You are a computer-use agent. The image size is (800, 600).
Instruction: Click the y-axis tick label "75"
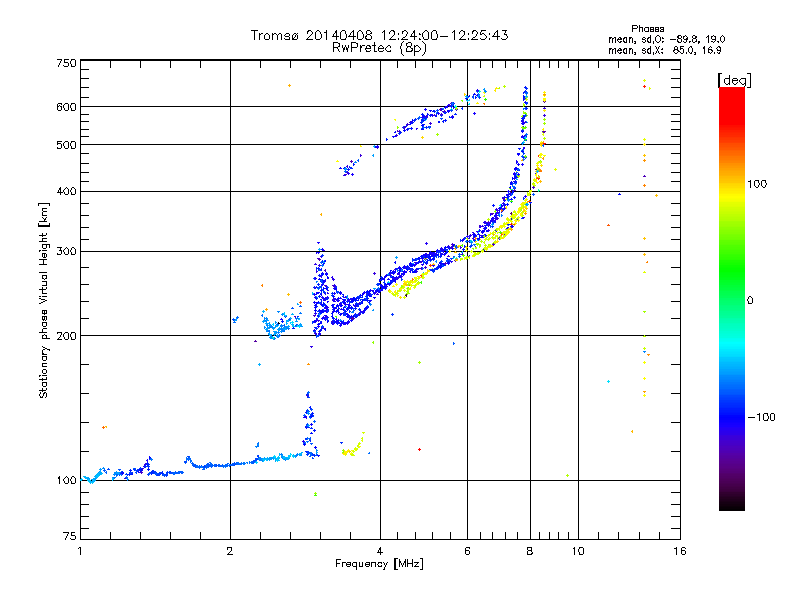pos(70,536)
